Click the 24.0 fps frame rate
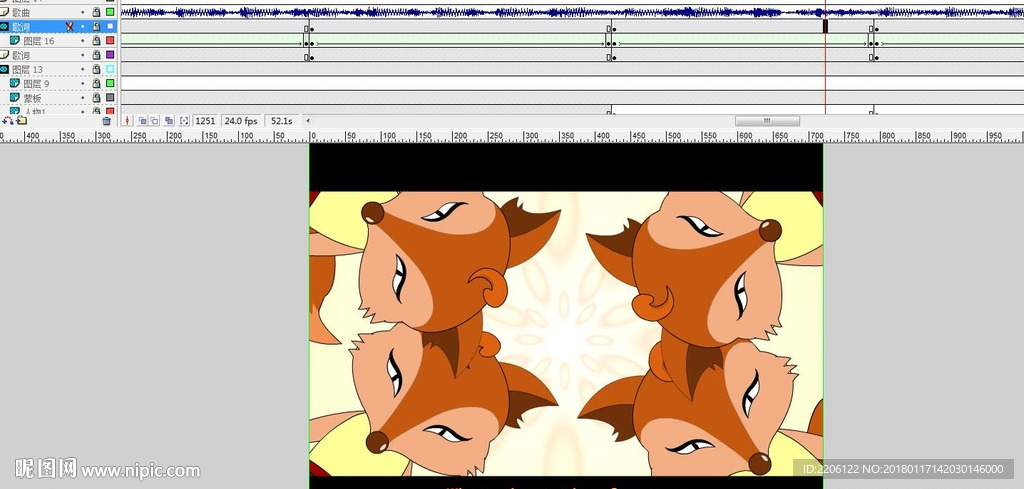 pos(241,121)
